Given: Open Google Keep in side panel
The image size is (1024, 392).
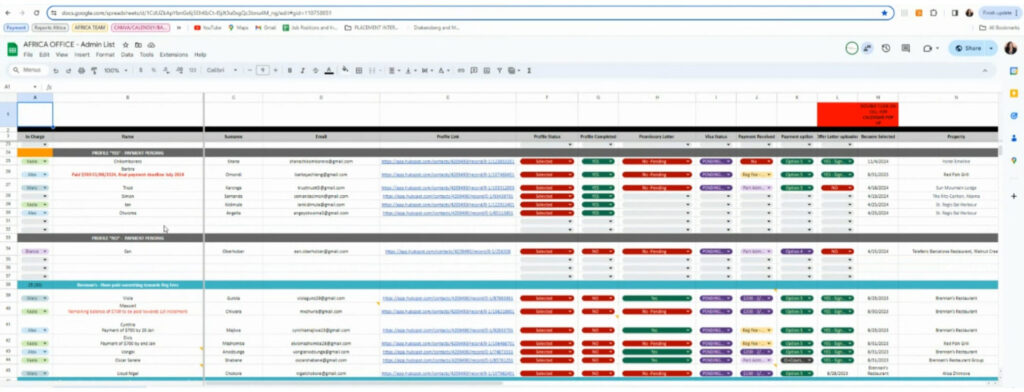Looking at the screenshot, I should [x=1014, y=93].
